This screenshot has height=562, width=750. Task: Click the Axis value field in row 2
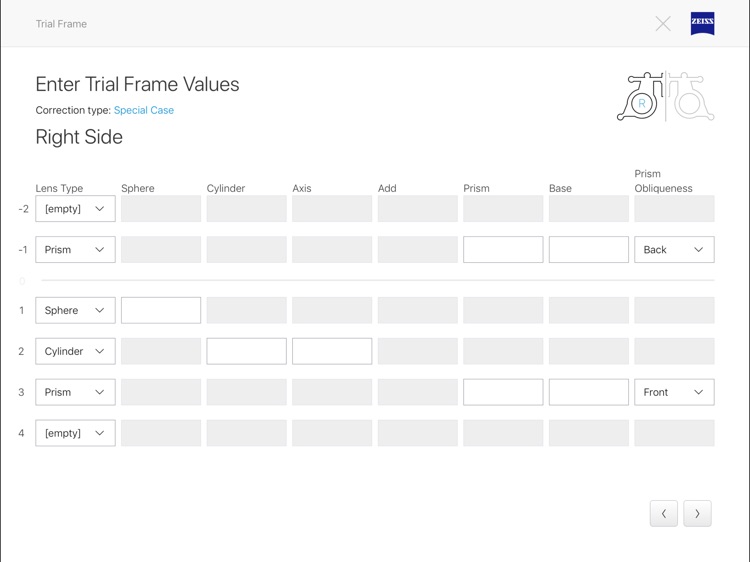(332, 351)
